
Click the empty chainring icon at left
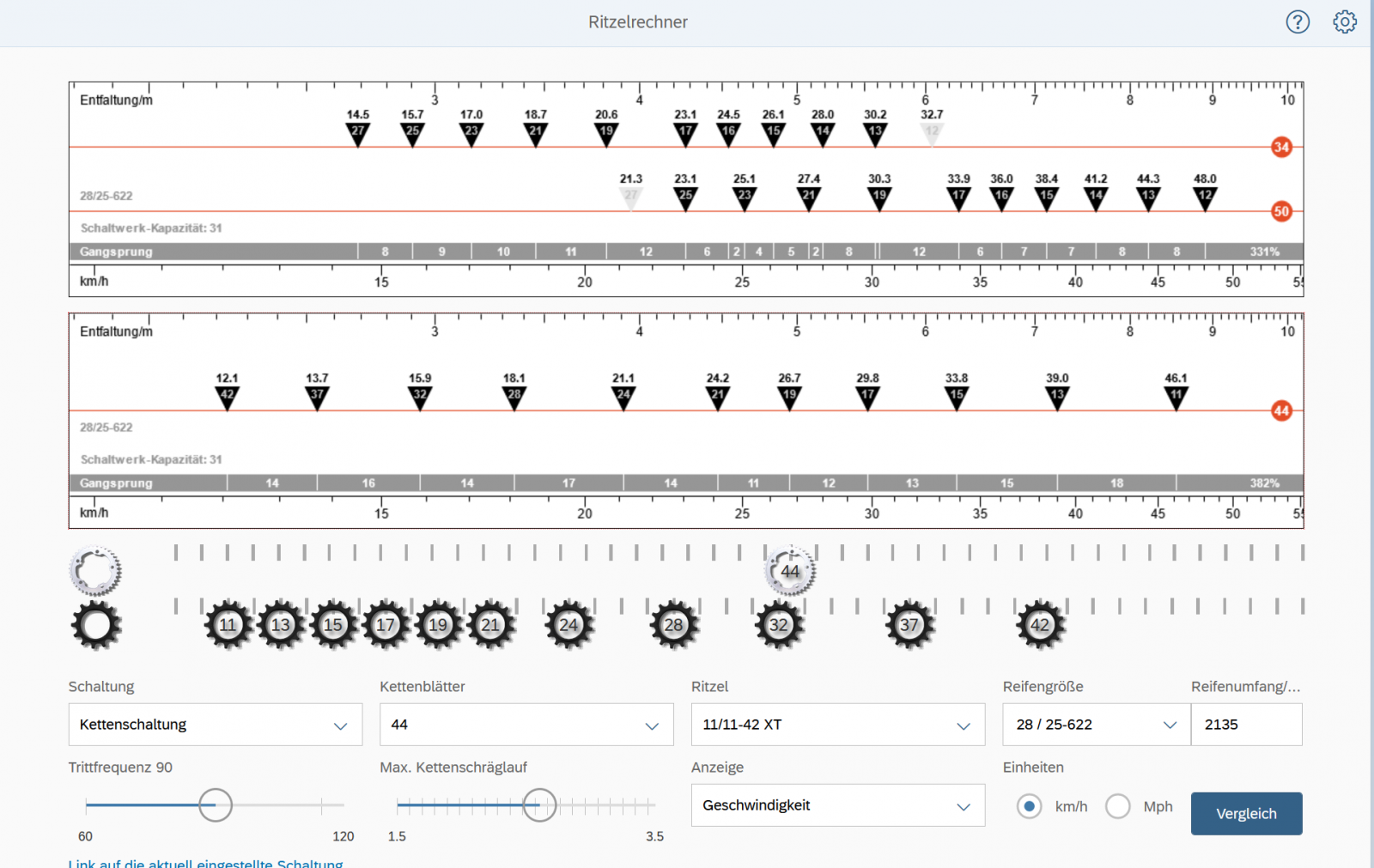[95, 571]
